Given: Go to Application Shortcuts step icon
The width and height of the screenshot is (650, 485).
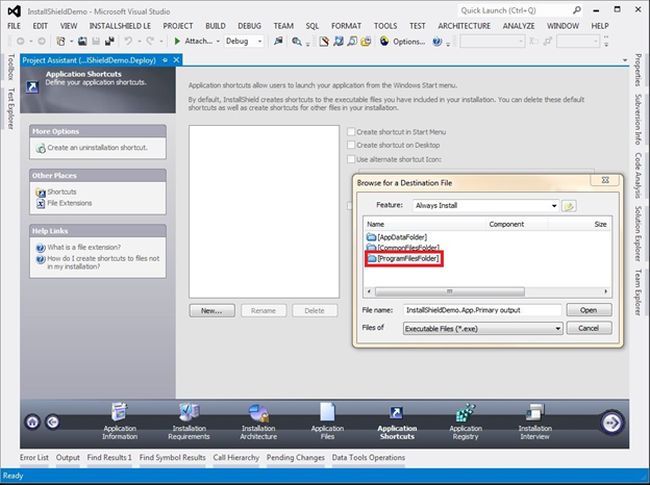Looking at the screenshot, I should tap(396, 412).
